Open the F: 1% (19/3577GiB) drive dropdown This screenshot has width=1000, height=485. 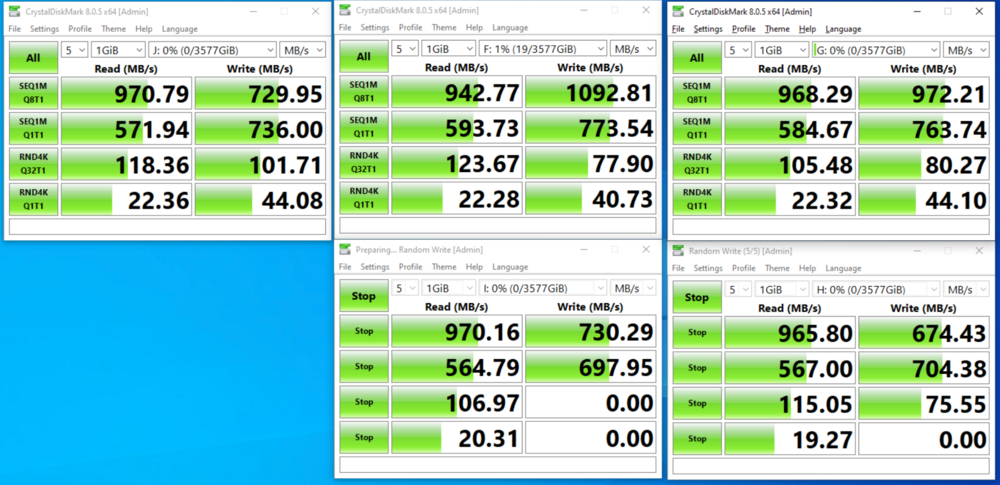pos(543,48)
